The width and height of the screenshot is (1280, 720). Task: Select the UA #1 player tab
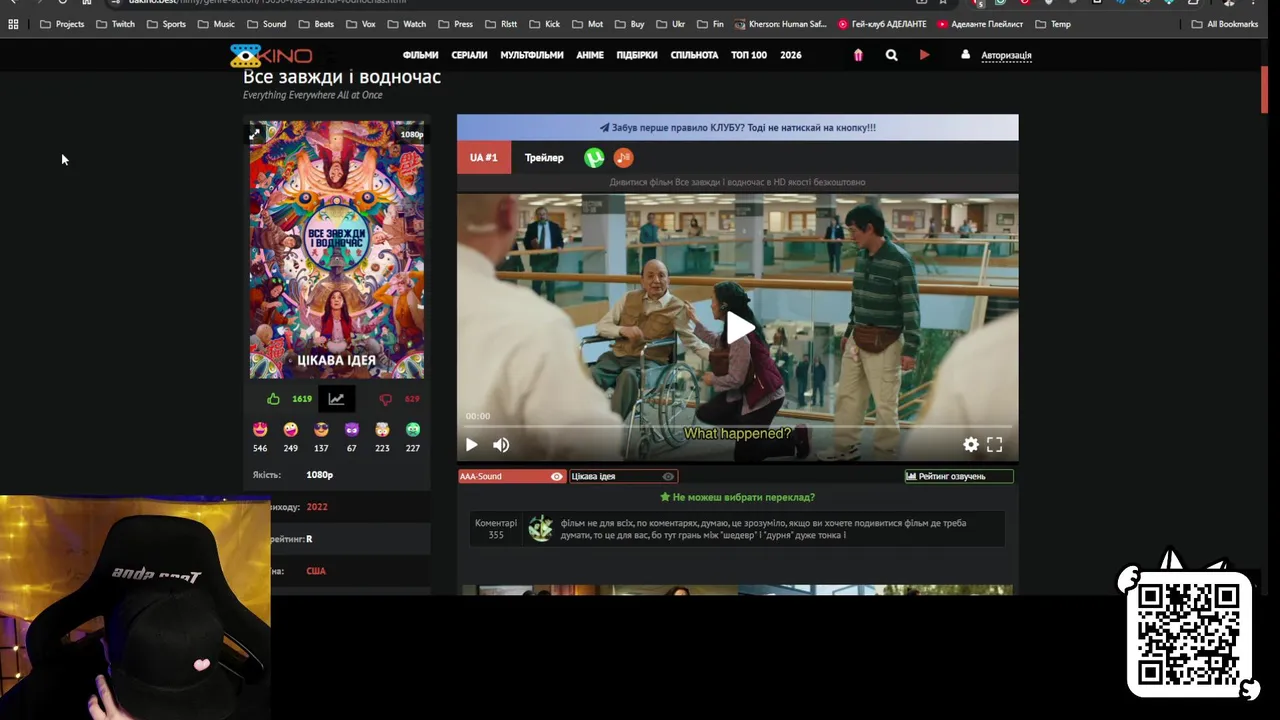[484, 157]
